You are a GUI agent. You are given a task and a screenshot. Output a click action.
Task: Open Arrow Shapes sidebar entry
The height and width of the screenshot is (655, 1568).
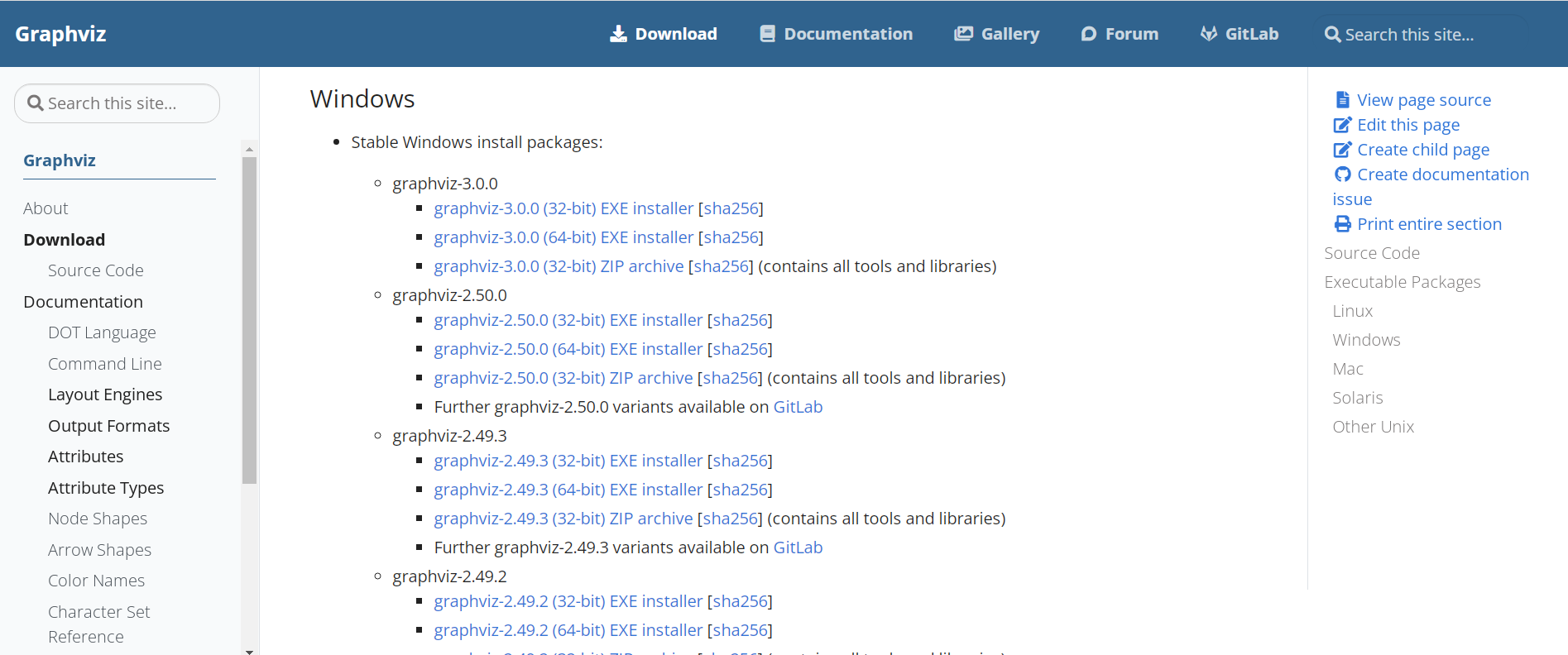(x=100, y=550)
